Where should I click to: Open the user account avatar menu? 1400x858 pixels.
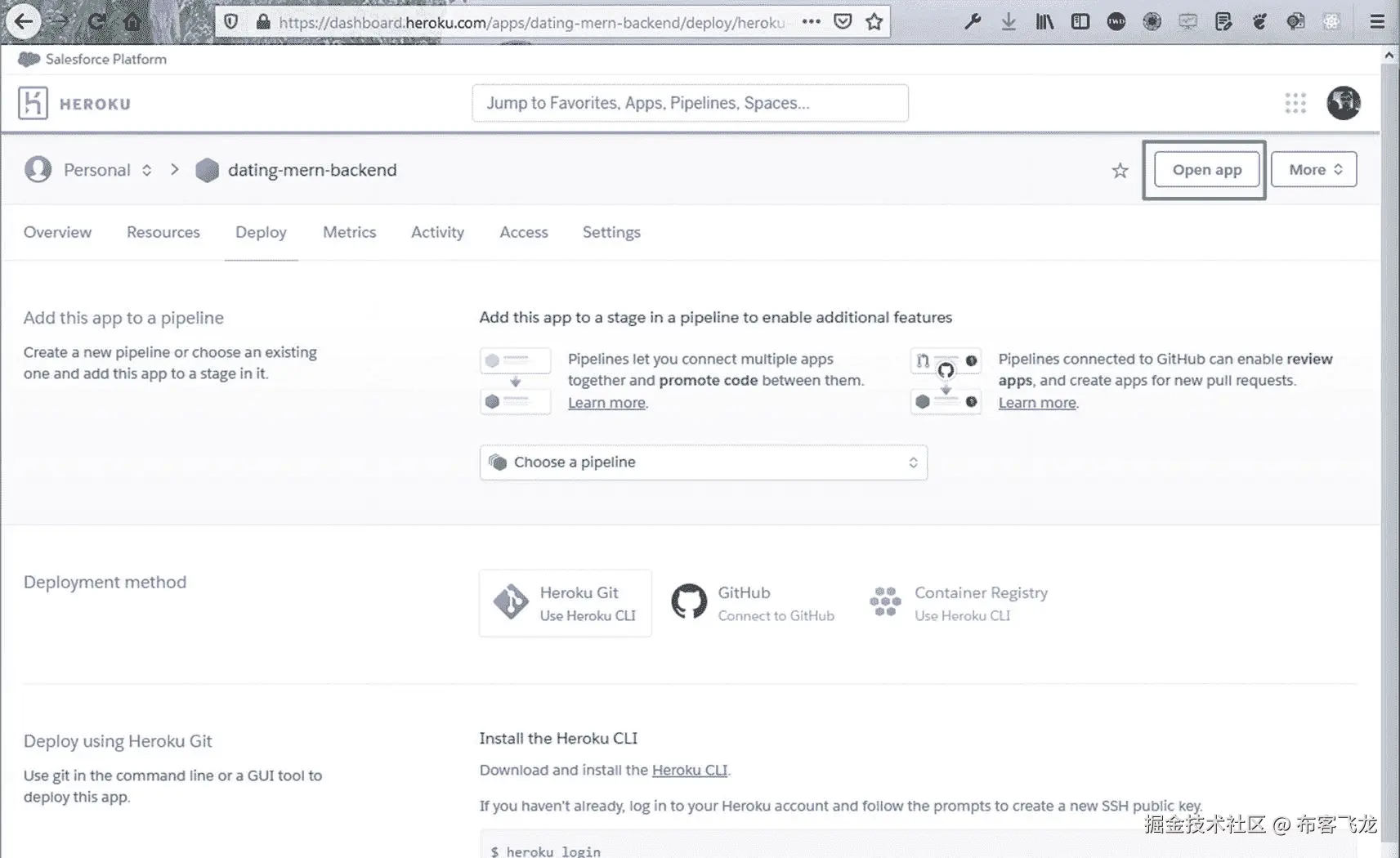click(x=1344, y=103)
